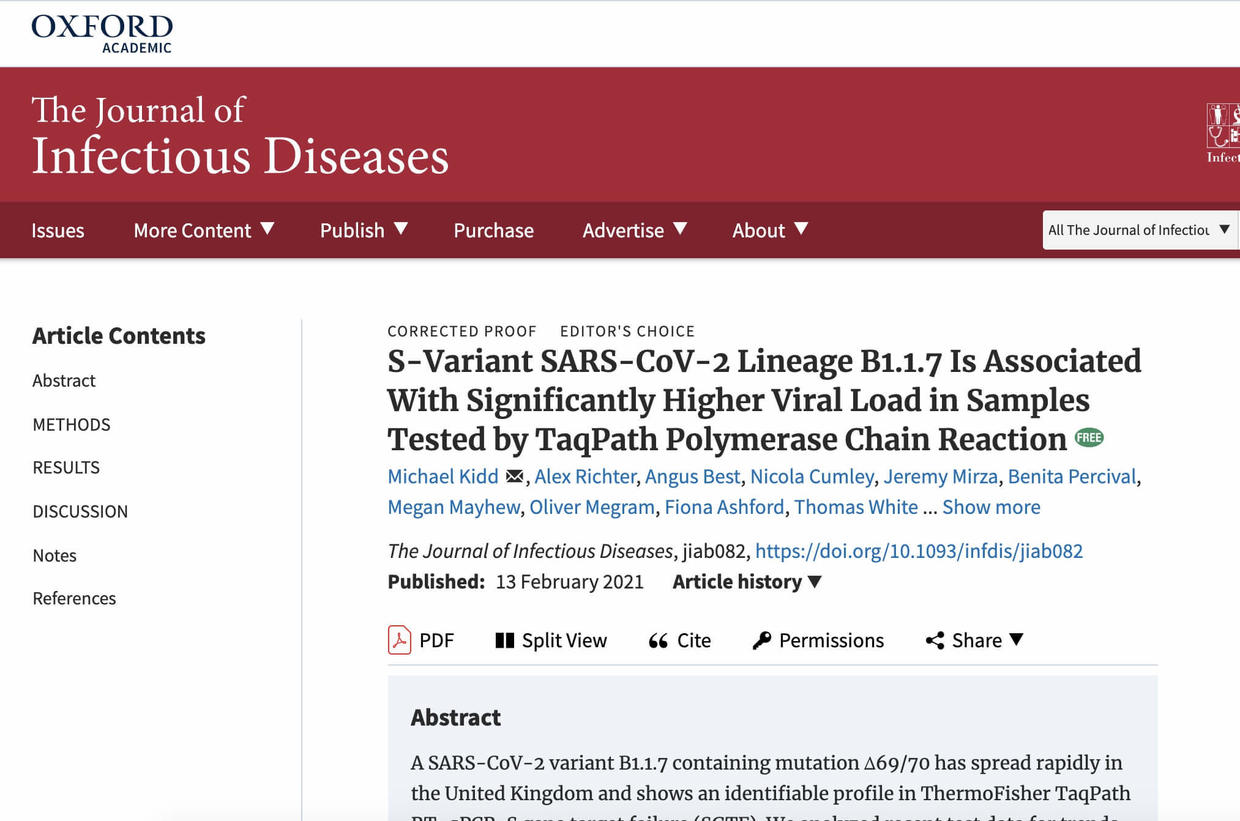Open Permissions via the key icon
This screenshot has height=821, width=1240.
click(x=762, y=640)
